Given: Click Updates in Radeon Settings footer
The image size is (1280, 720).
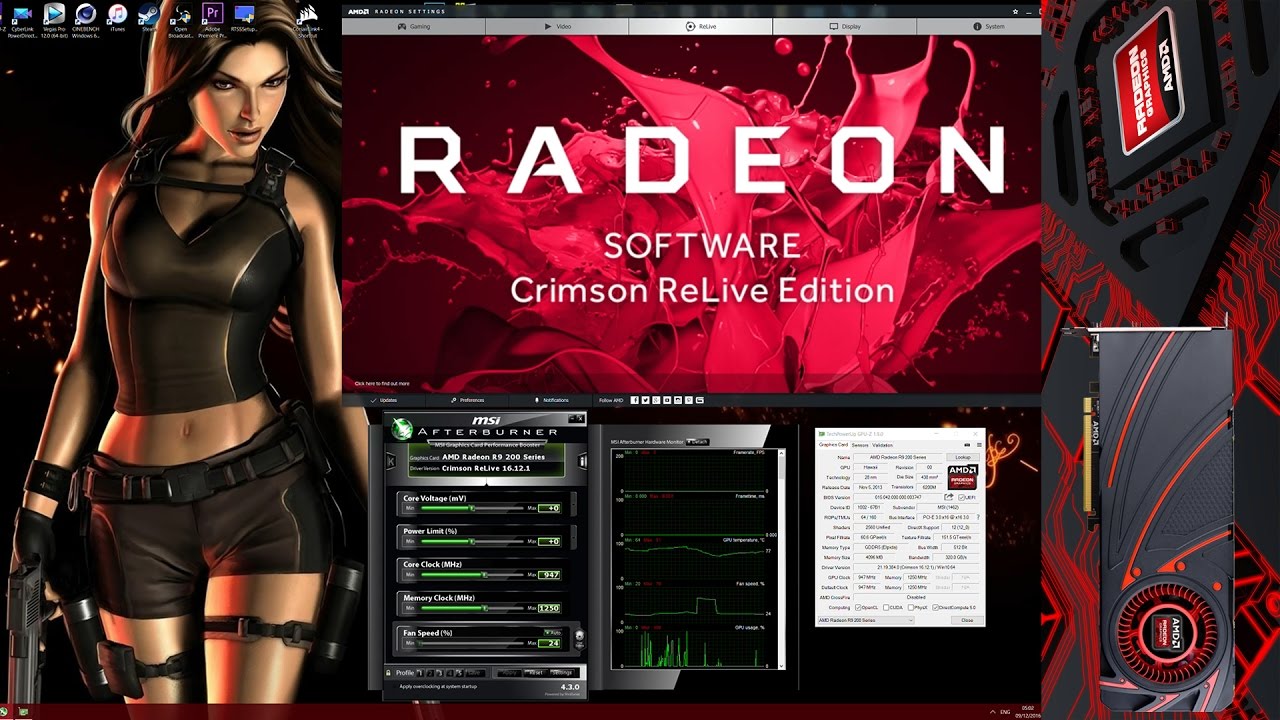Looking at the screenshot, I should coord(383,400).
